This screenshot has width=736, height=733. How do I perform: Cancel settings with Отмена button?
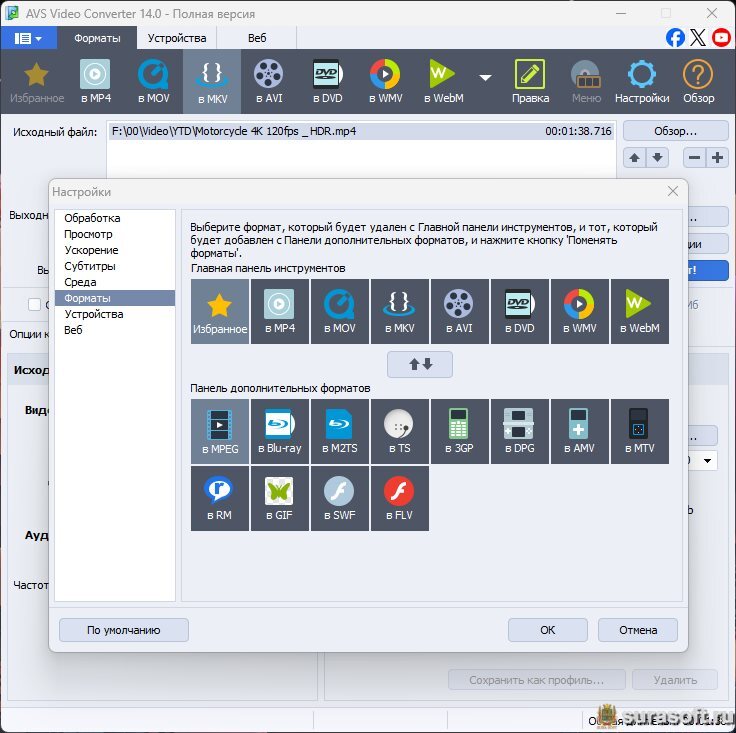tap(638, 630)
